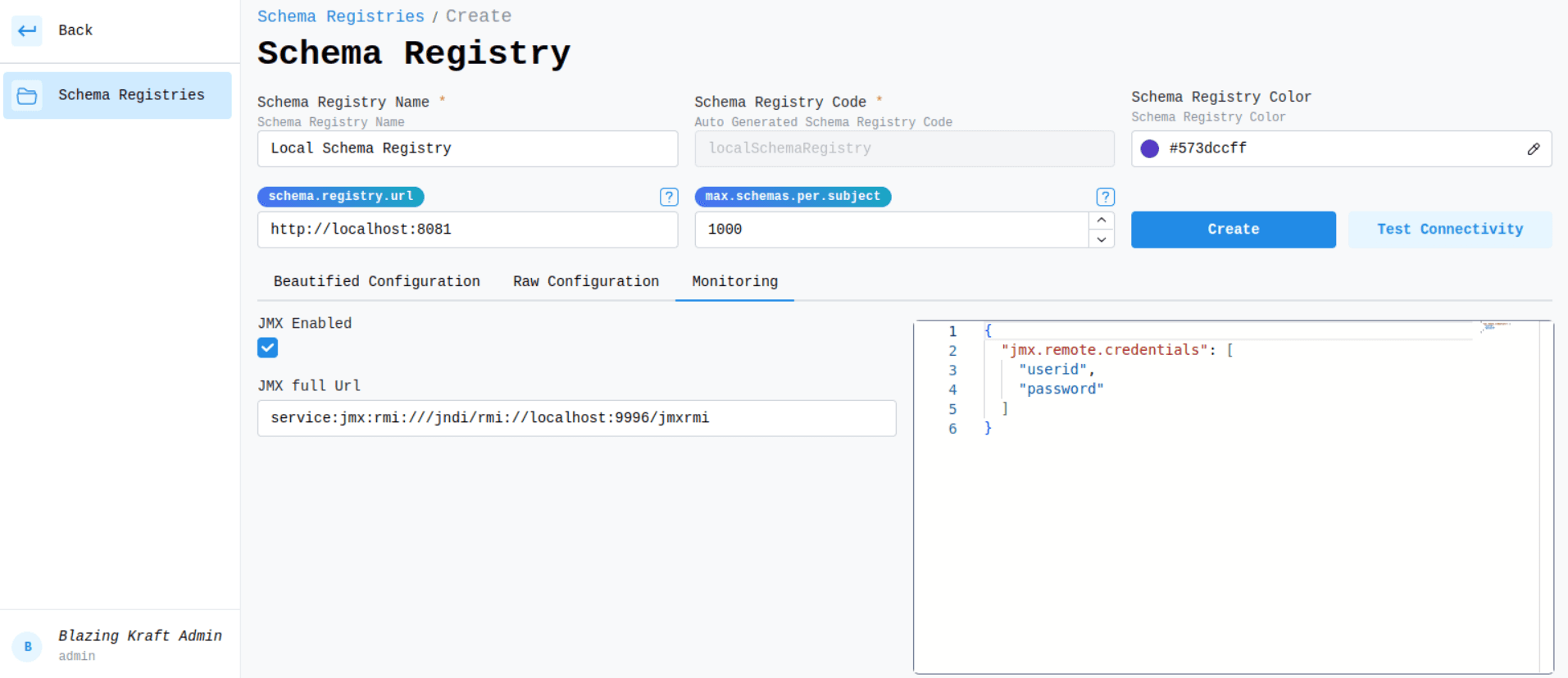Uncheck the JMX Enabled checkbox

[x=268, y=348]
